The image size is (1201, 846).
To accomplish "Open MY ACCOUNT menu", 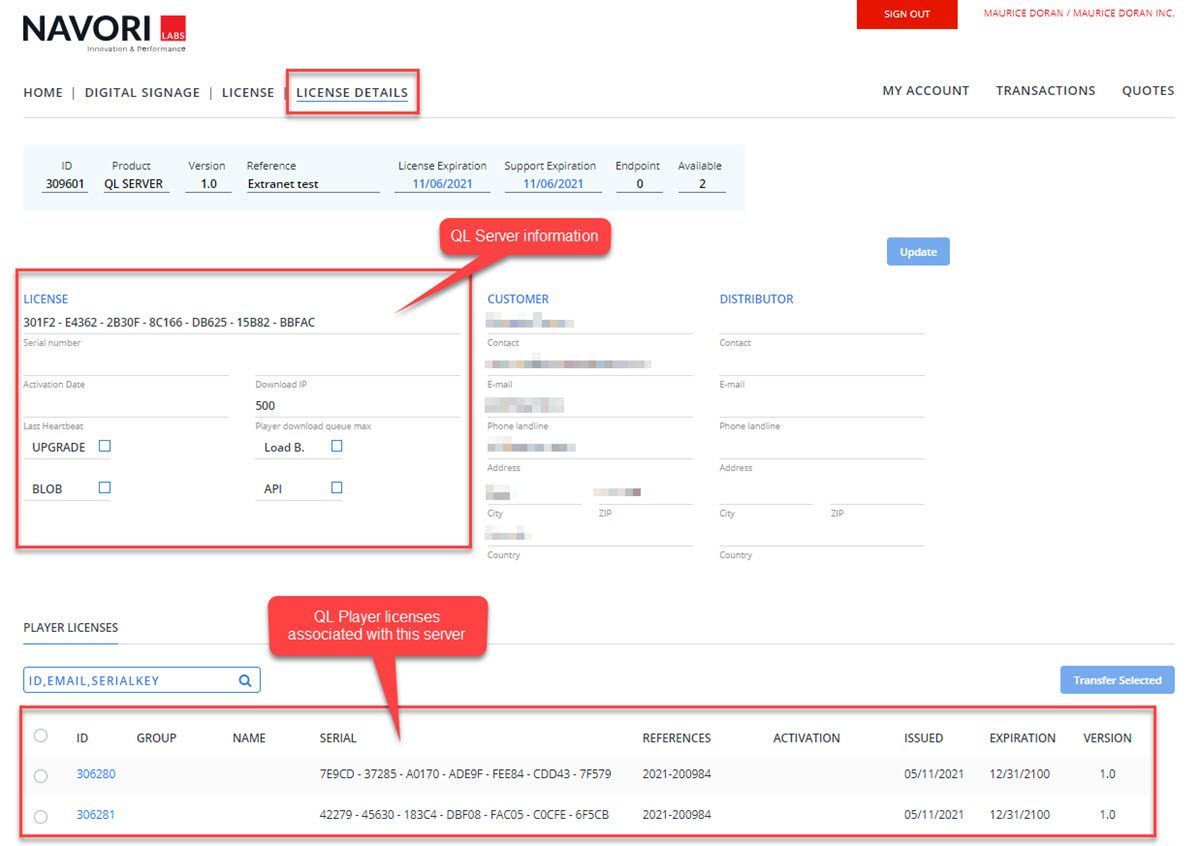I will tap(926, 90).
